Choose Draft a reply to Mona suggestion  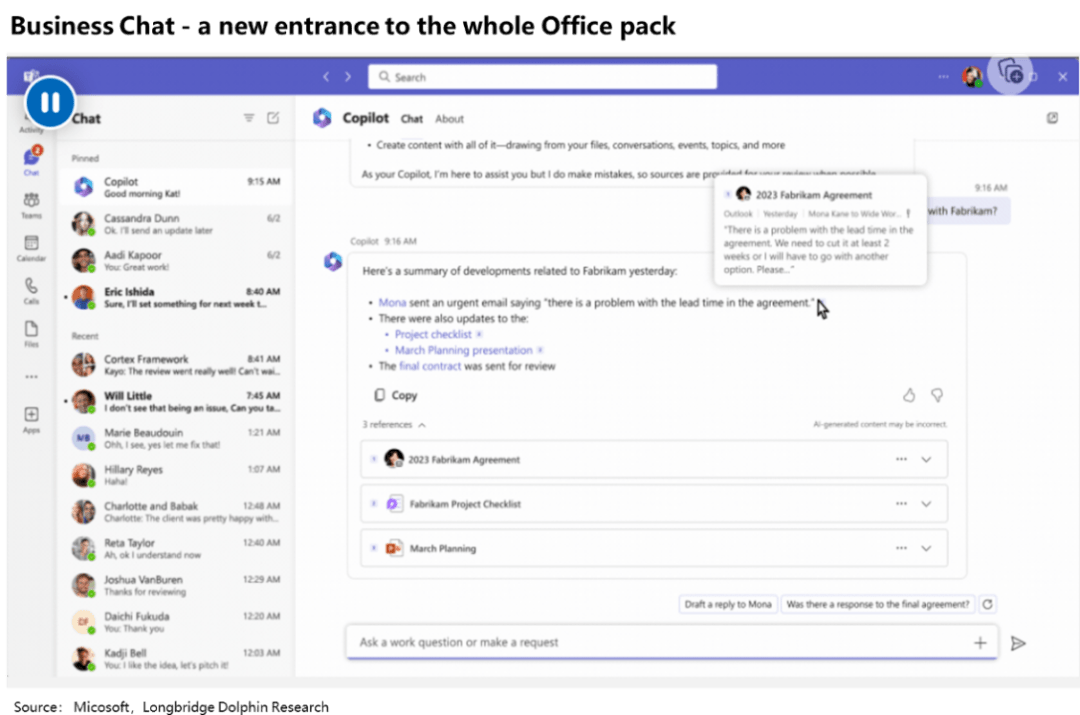[728, 604]
